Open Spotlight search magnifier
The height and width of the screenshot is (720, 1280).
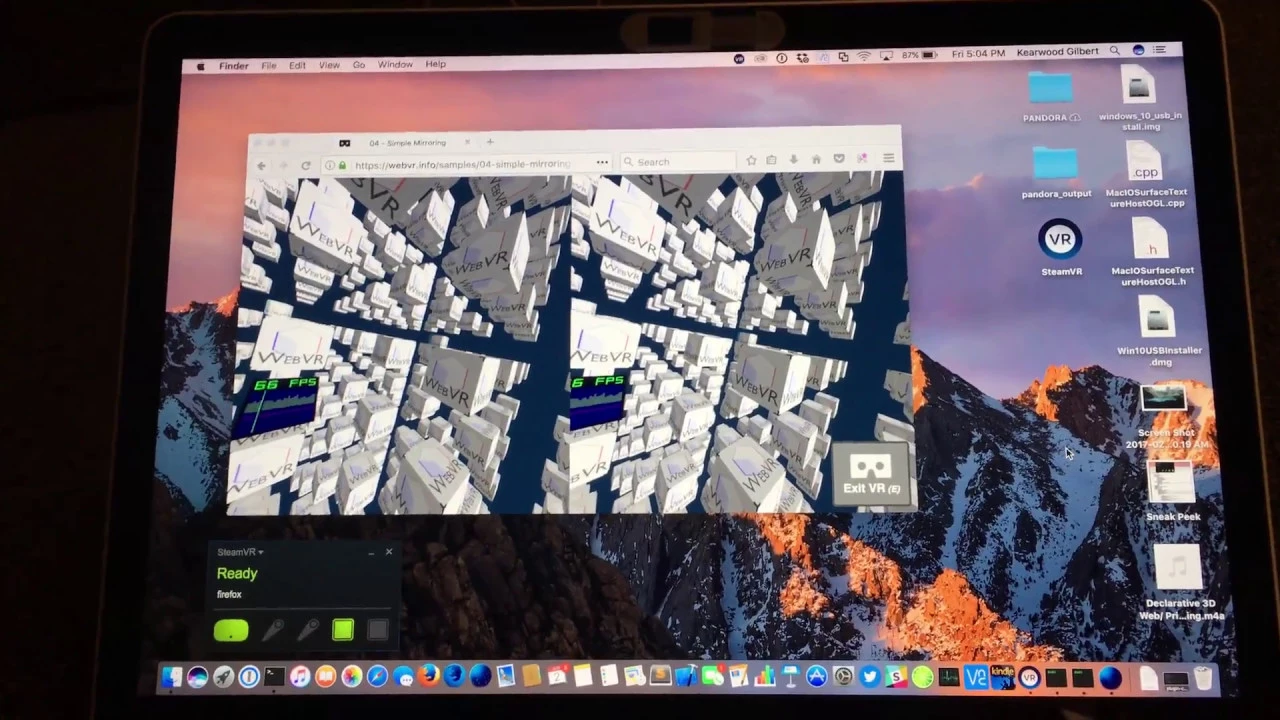coord(1115,50)
